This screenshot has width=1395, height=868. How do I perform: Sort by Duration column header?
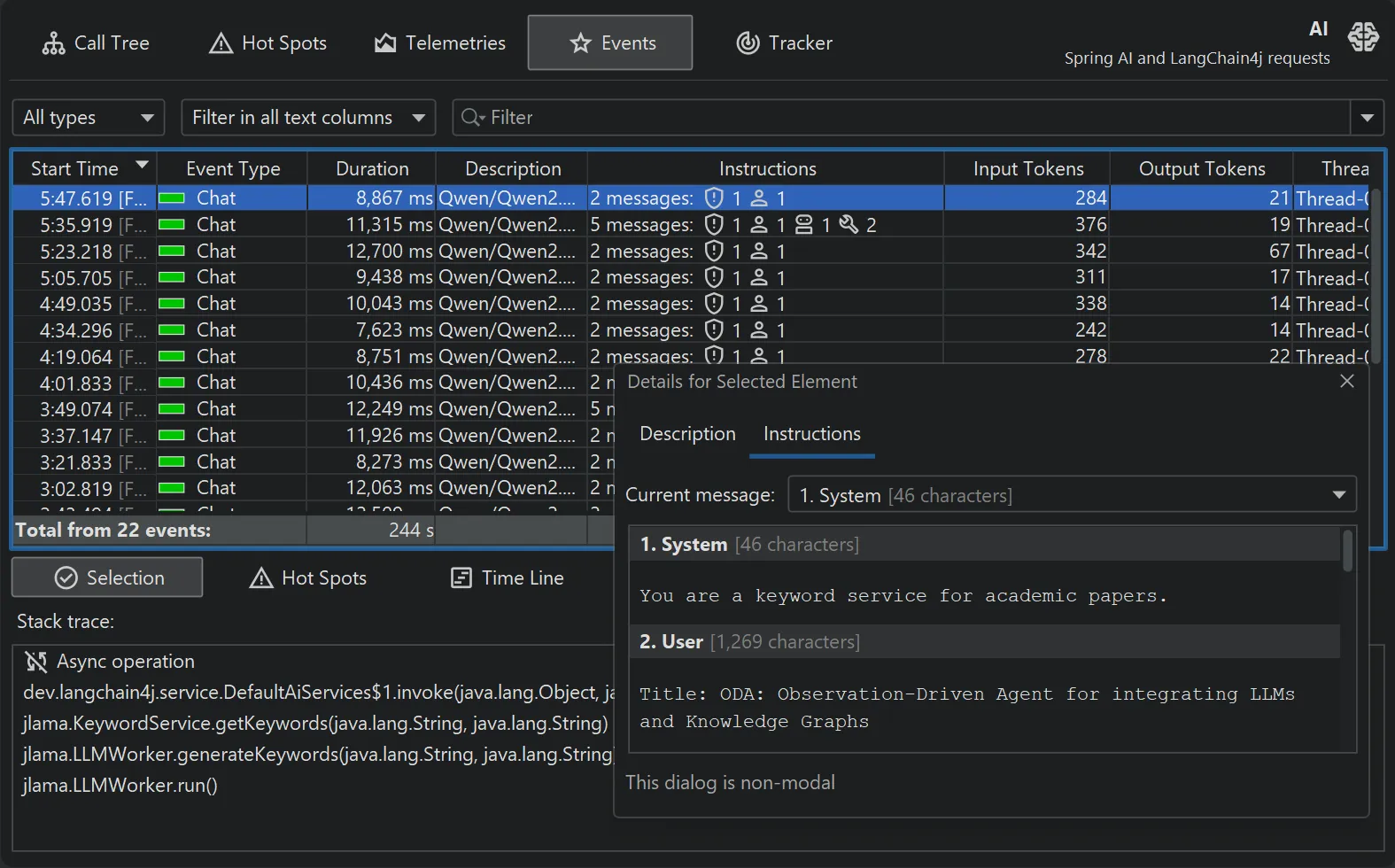(372, 168)
